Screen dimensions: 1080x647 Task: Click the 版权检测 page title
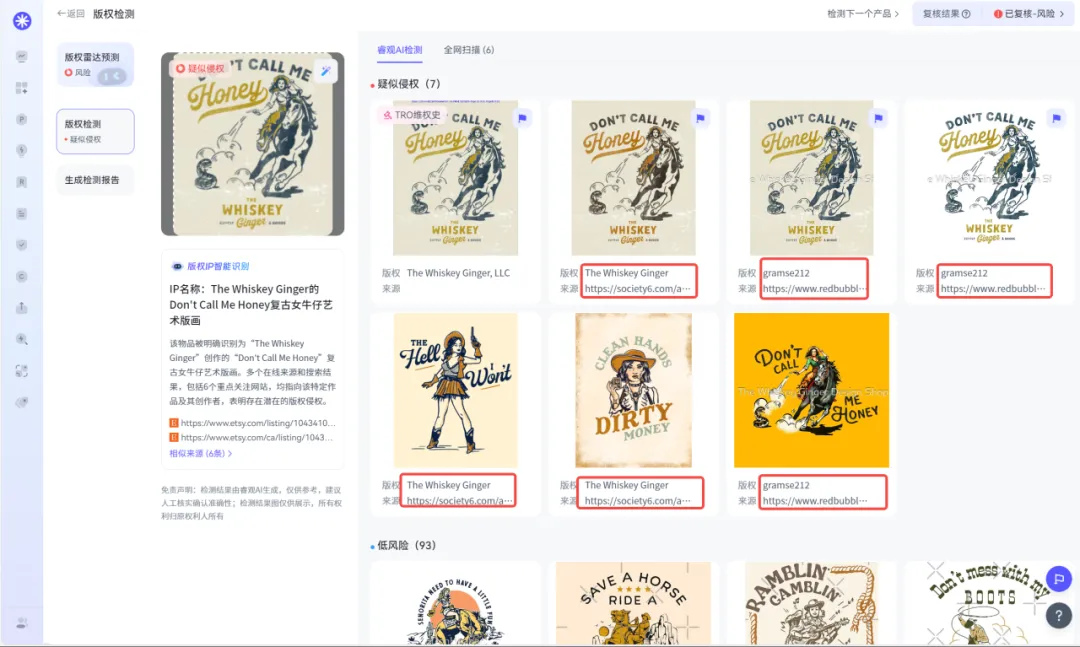(x=114, y=14)
